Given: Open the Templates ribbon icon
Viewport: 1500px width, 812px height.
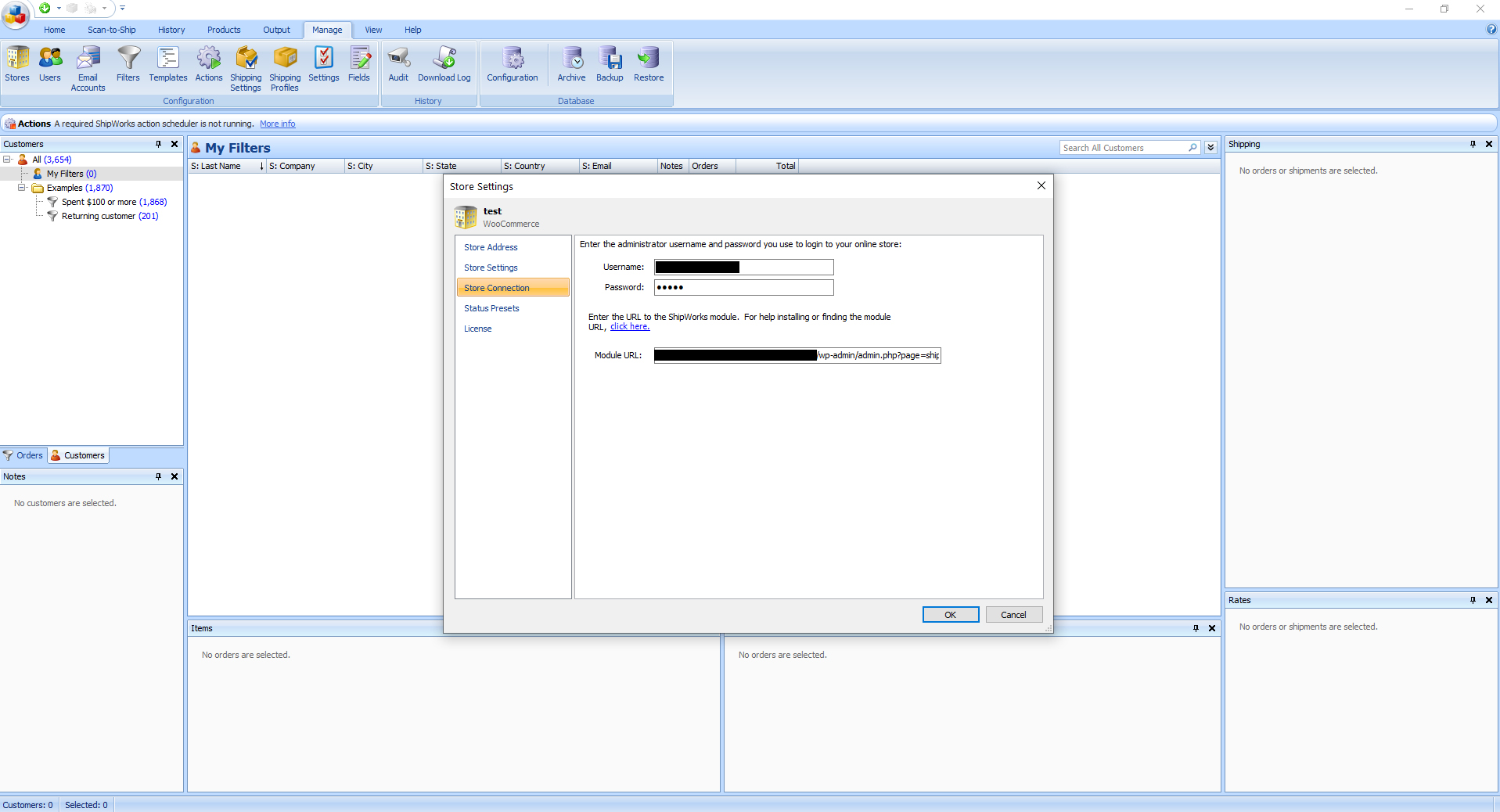Looking at the screenshot, I should (x=168, y=64).
